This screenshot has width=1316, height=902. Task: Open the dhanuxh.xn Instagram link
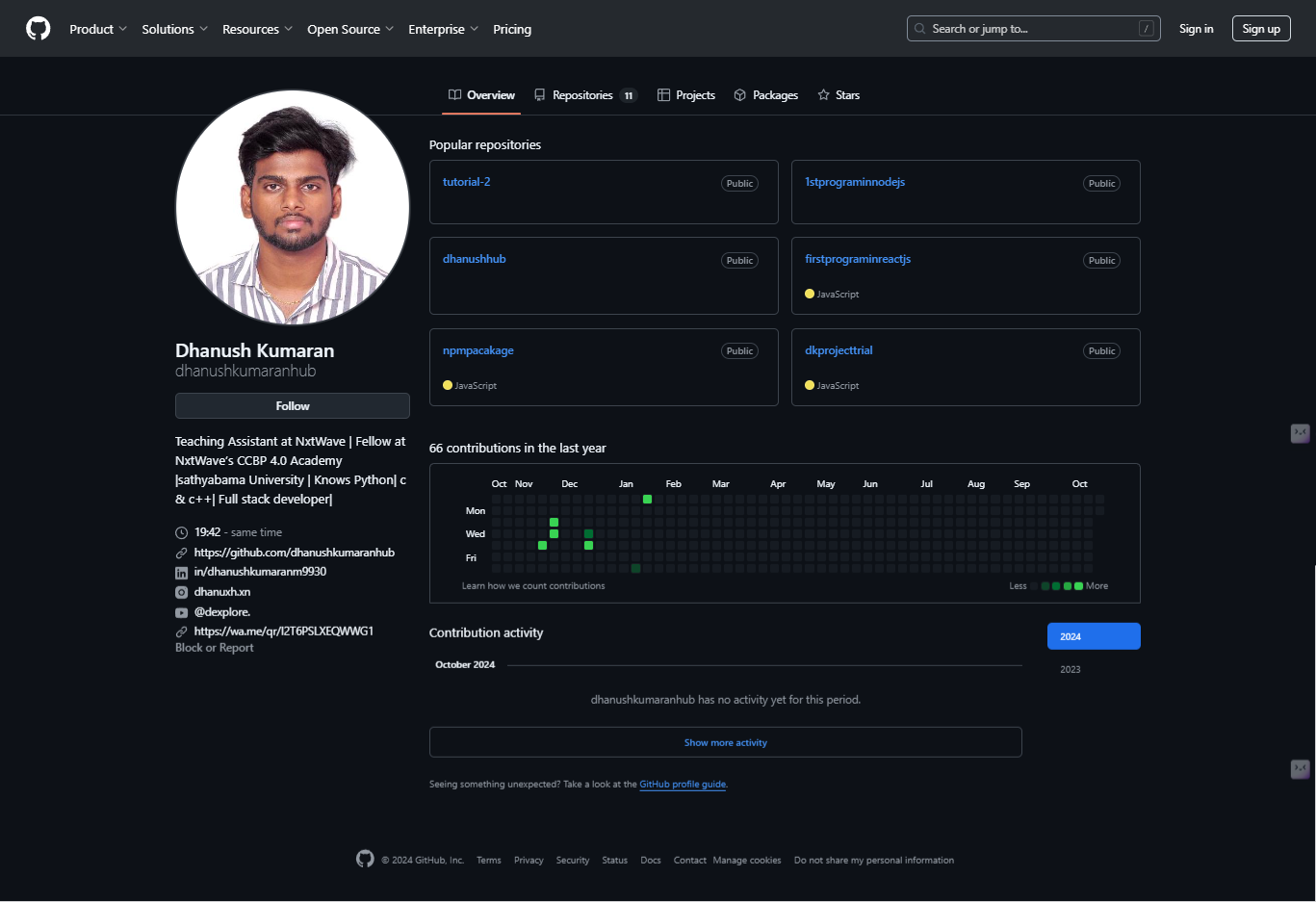coord(222,592)
